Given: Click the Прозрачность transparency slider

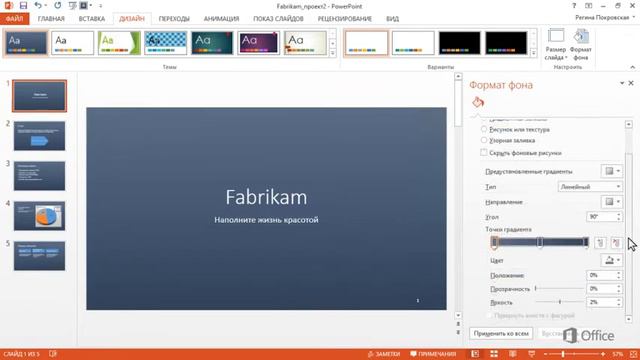Looking at the screenshot, I should (x=559, y=289).
